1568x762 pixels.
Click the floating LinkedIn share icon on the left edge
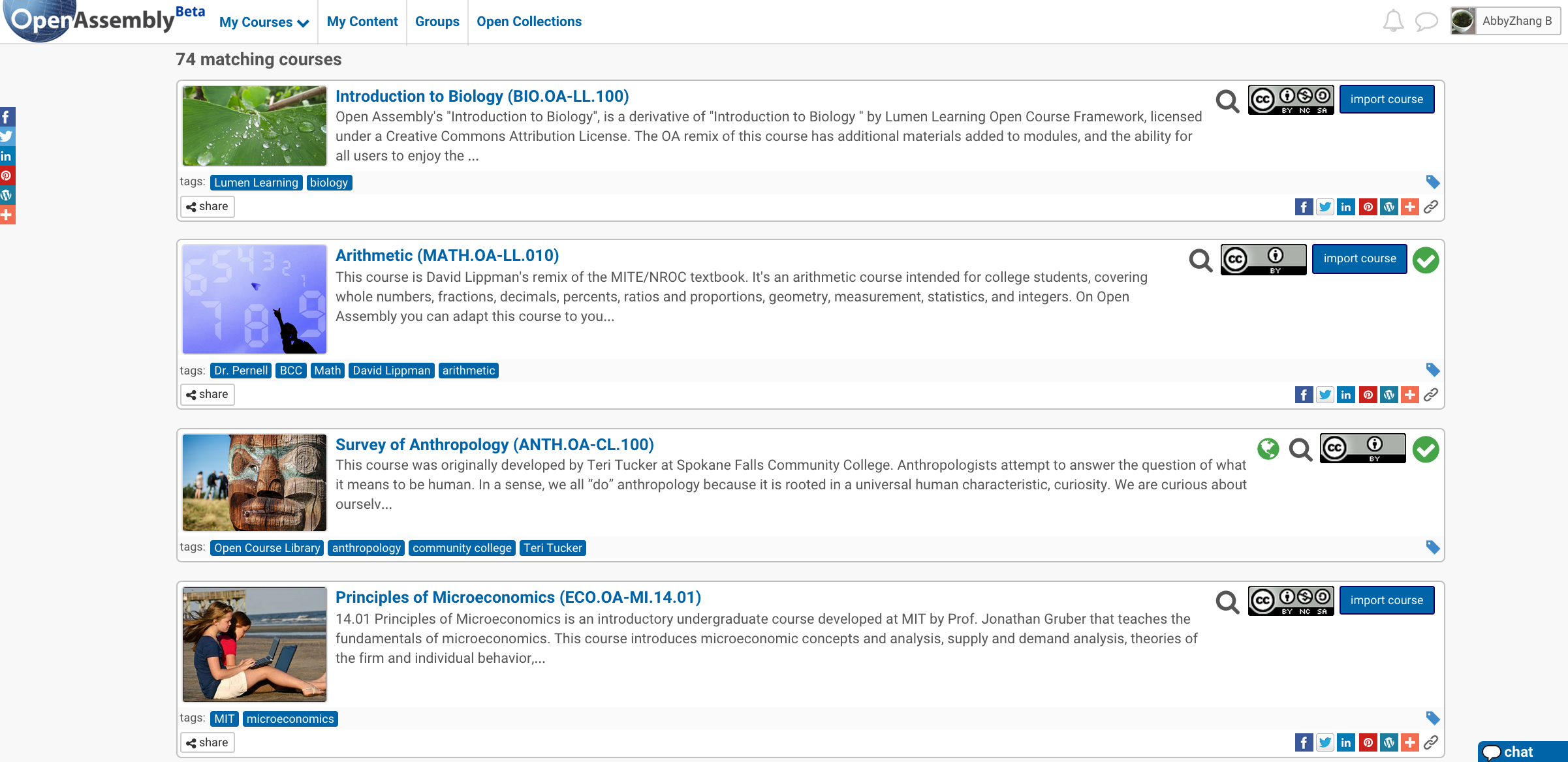pyautogui.click(x=7, y=156)
